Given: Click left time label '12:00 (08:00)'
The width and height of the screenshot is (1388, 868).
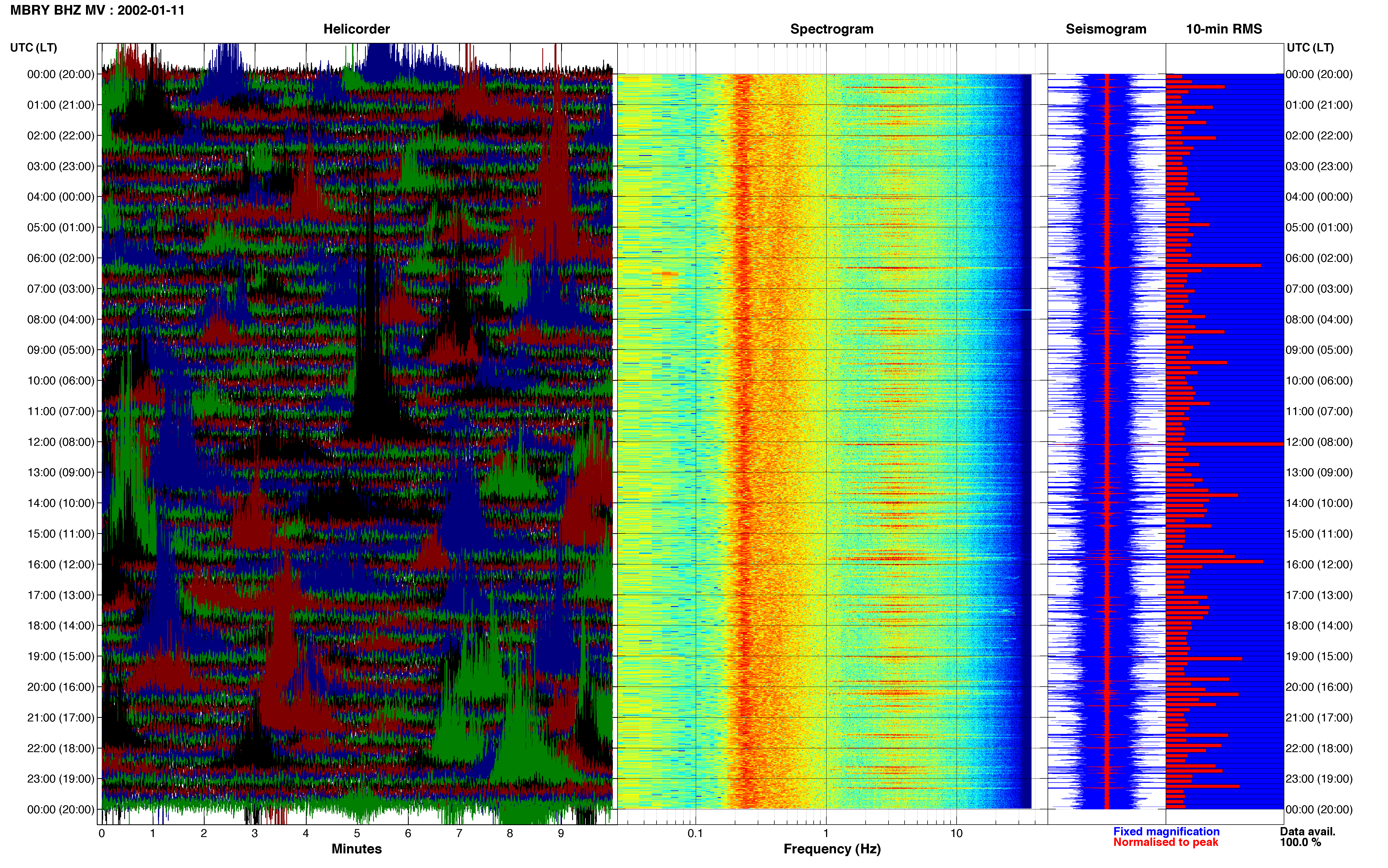Looking at the screenshot, I should (61, 442).
